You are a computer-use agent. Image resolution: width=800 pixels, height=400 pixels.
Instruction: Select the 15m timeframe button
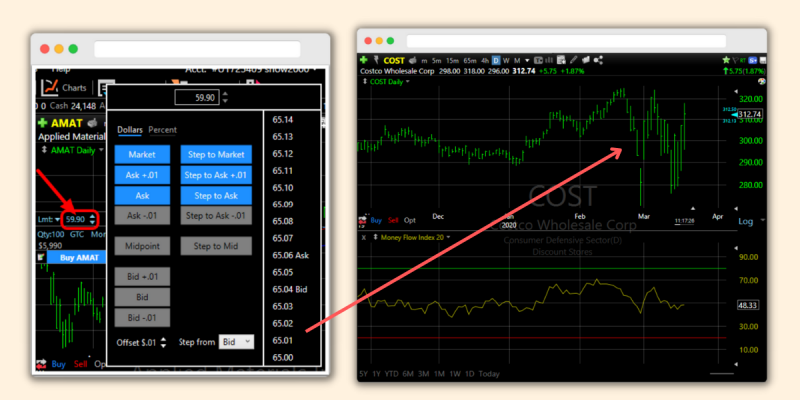tap(453, 60)
